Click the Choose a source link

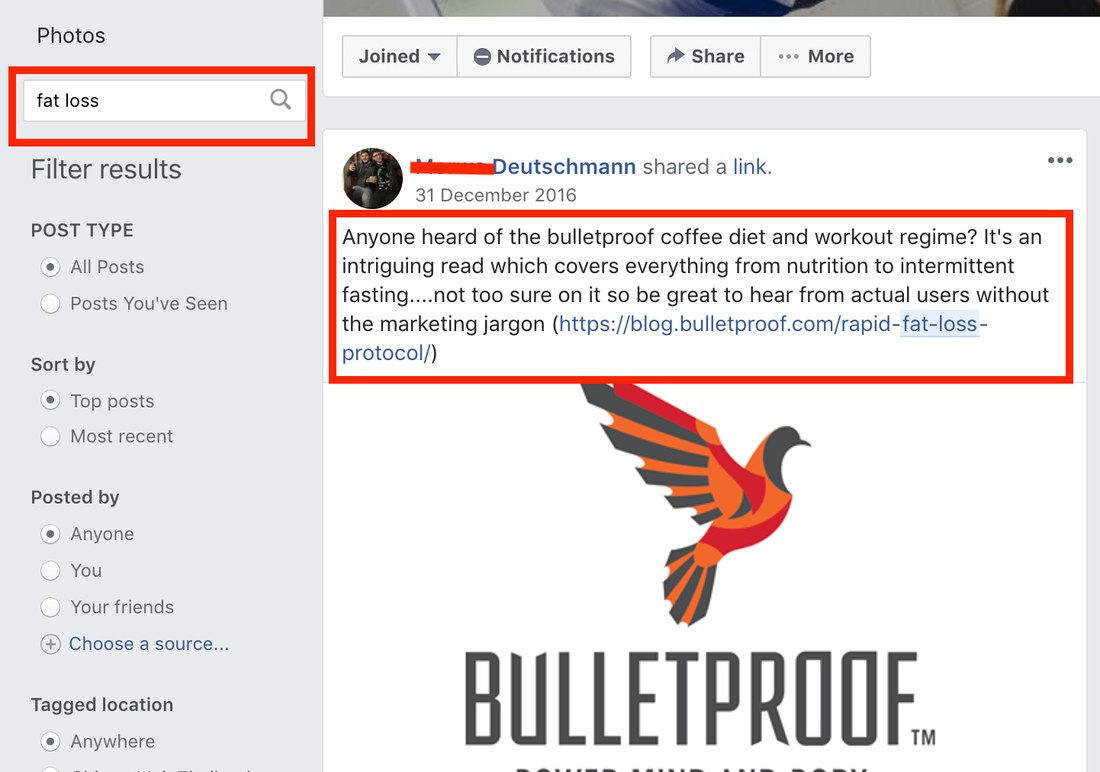click(x=149, y=644)
